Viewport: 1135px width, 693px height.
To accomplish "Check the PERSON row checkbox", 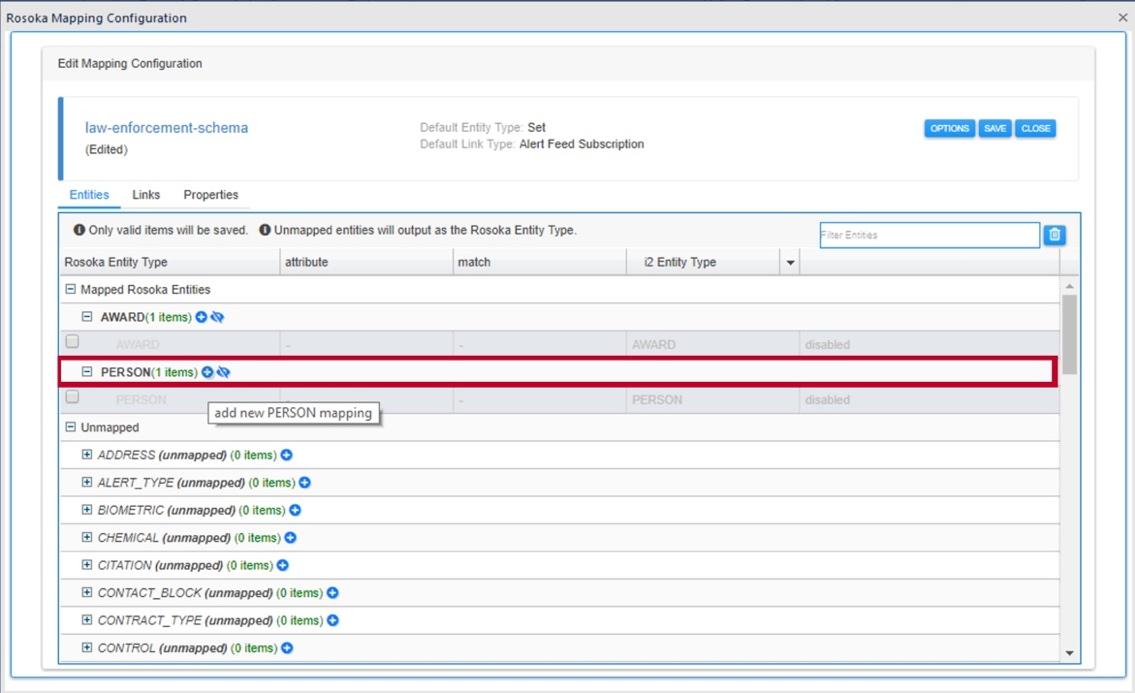I will pyautogui.click(x=72, y=397).
